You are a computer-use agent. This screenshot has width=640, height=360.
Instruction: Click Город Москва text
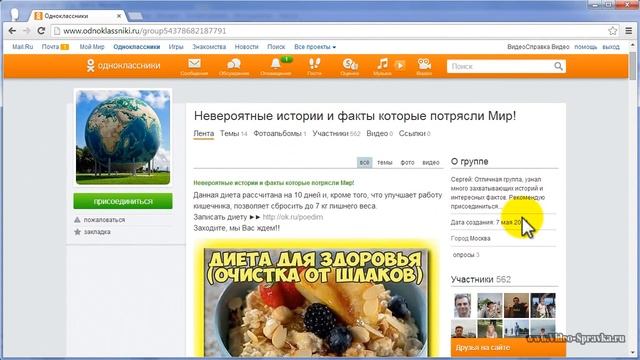(x=471, y=238)
